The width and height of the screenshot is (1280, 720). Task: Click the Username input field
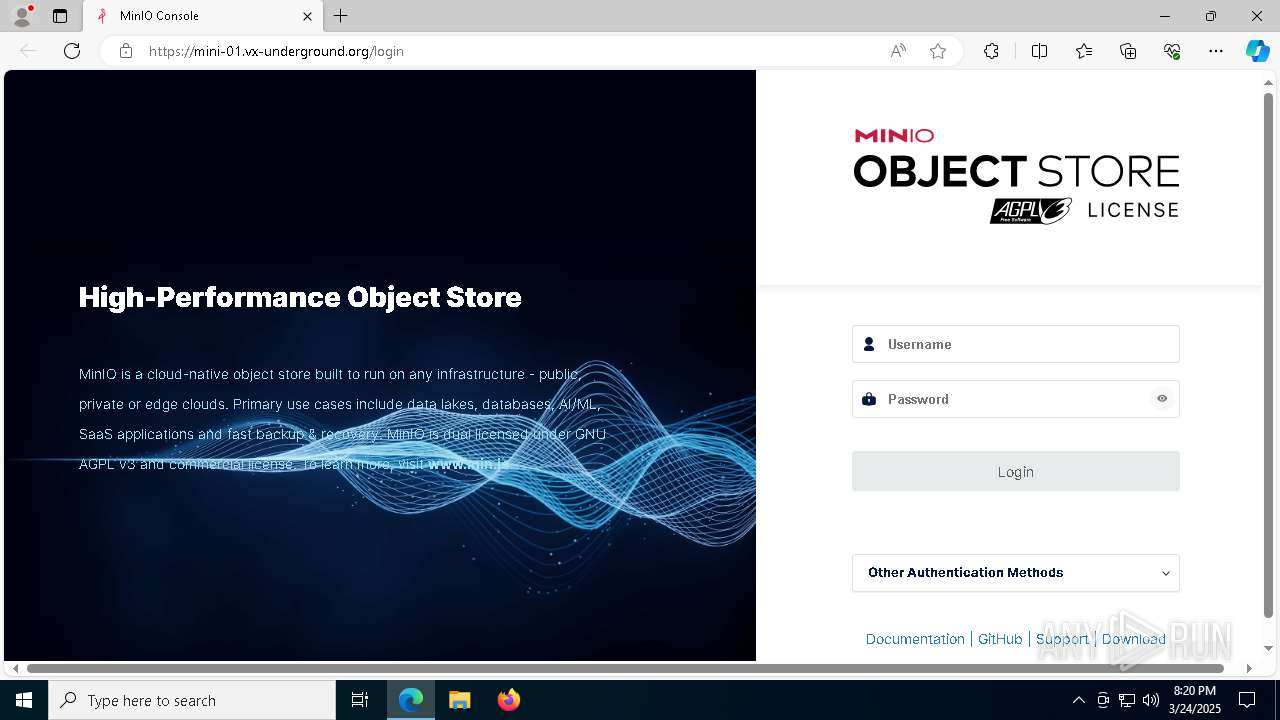(x=1016, y=344)
